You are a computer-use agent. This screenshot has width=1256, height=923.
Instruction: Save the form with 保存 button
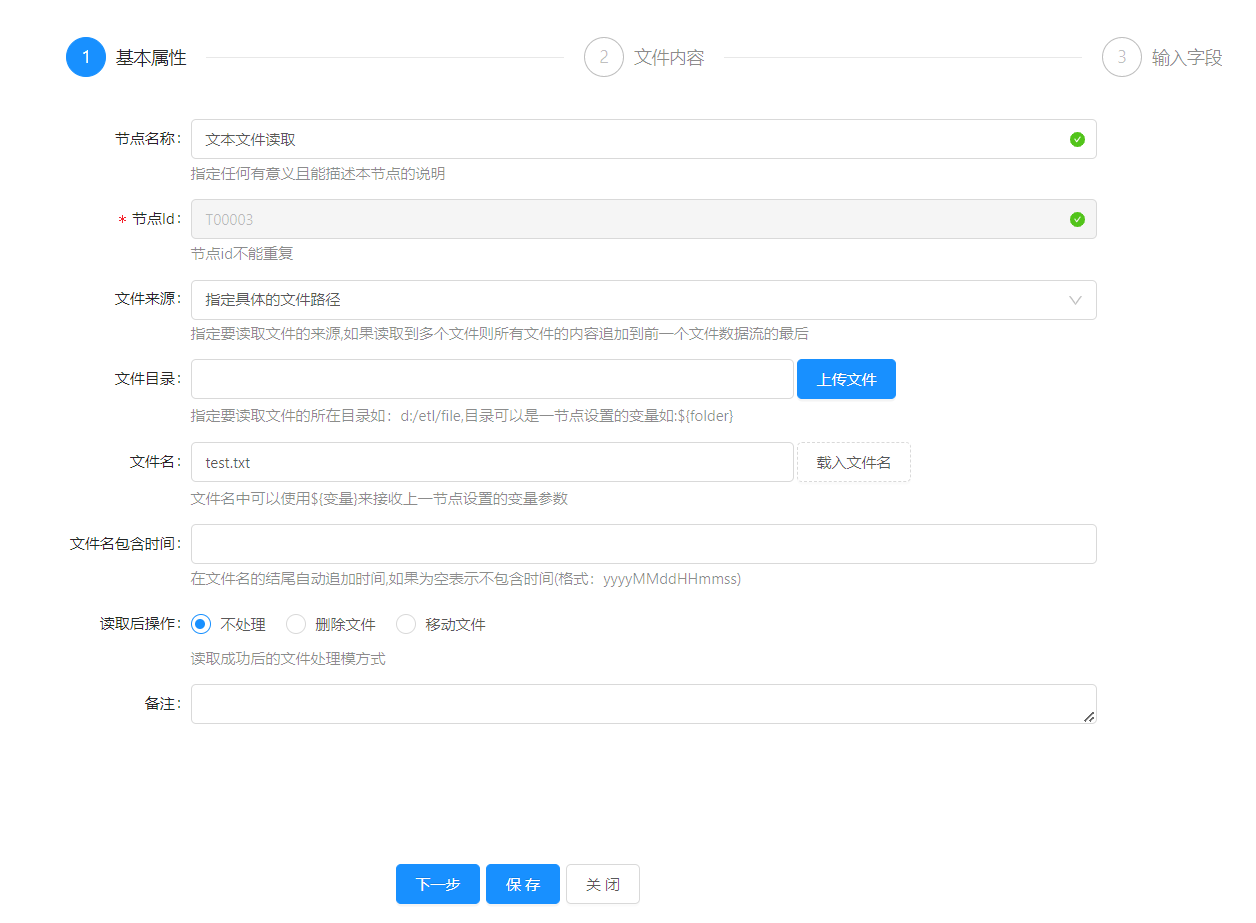point(522,884)
